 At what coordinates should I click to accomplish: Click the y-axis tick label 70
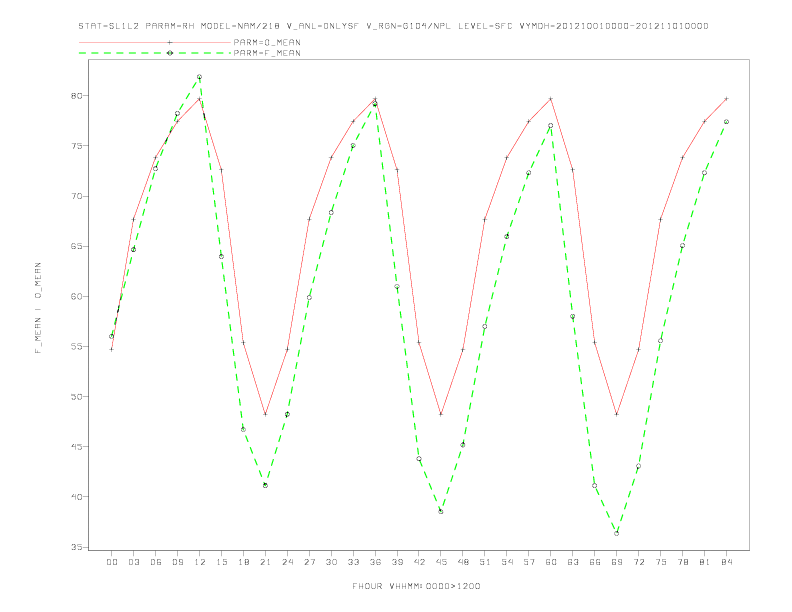pyautogui.click(x=75, y=196)
